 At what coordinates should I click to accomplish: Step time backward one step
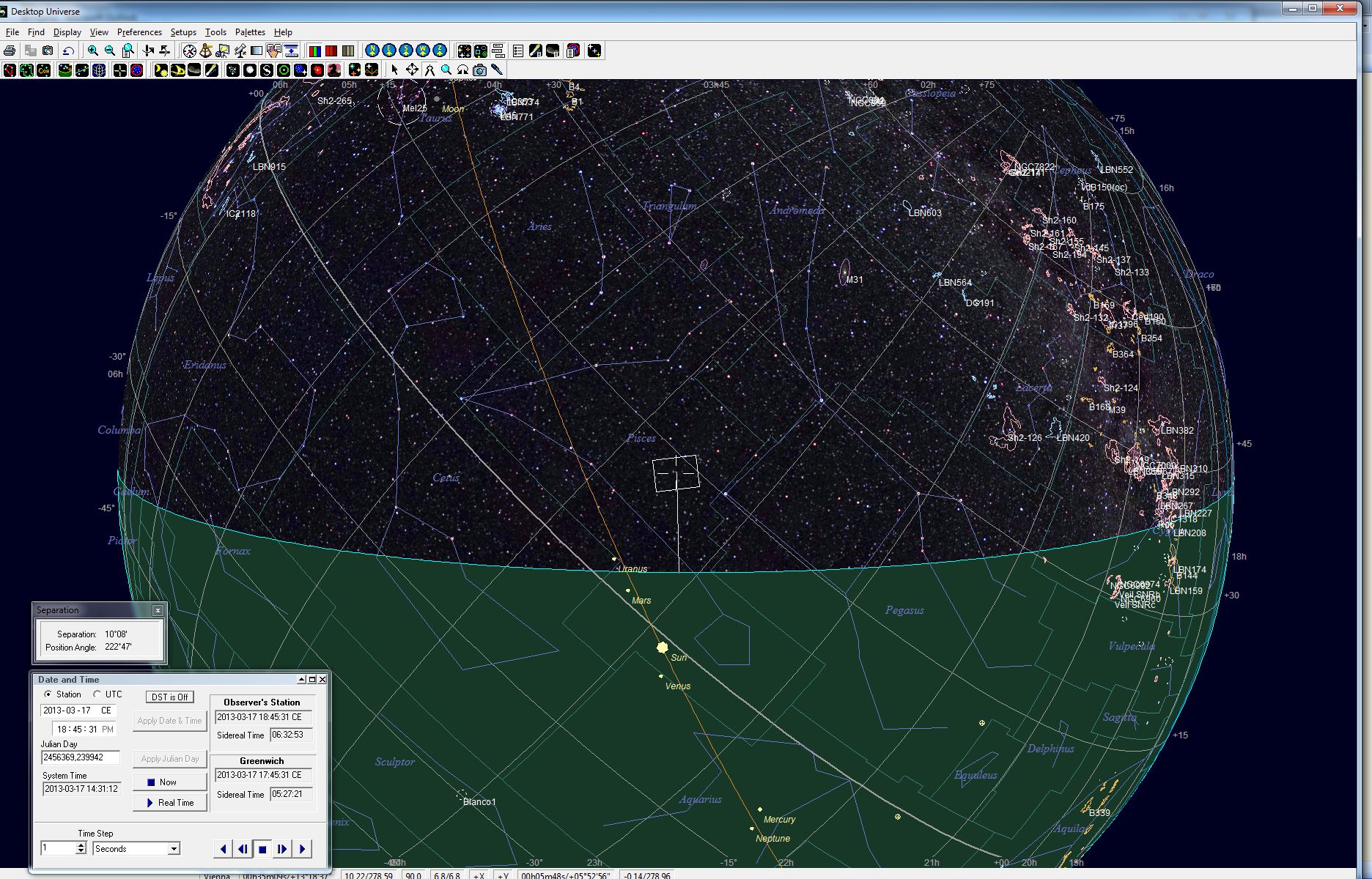(x=243, y=849)
